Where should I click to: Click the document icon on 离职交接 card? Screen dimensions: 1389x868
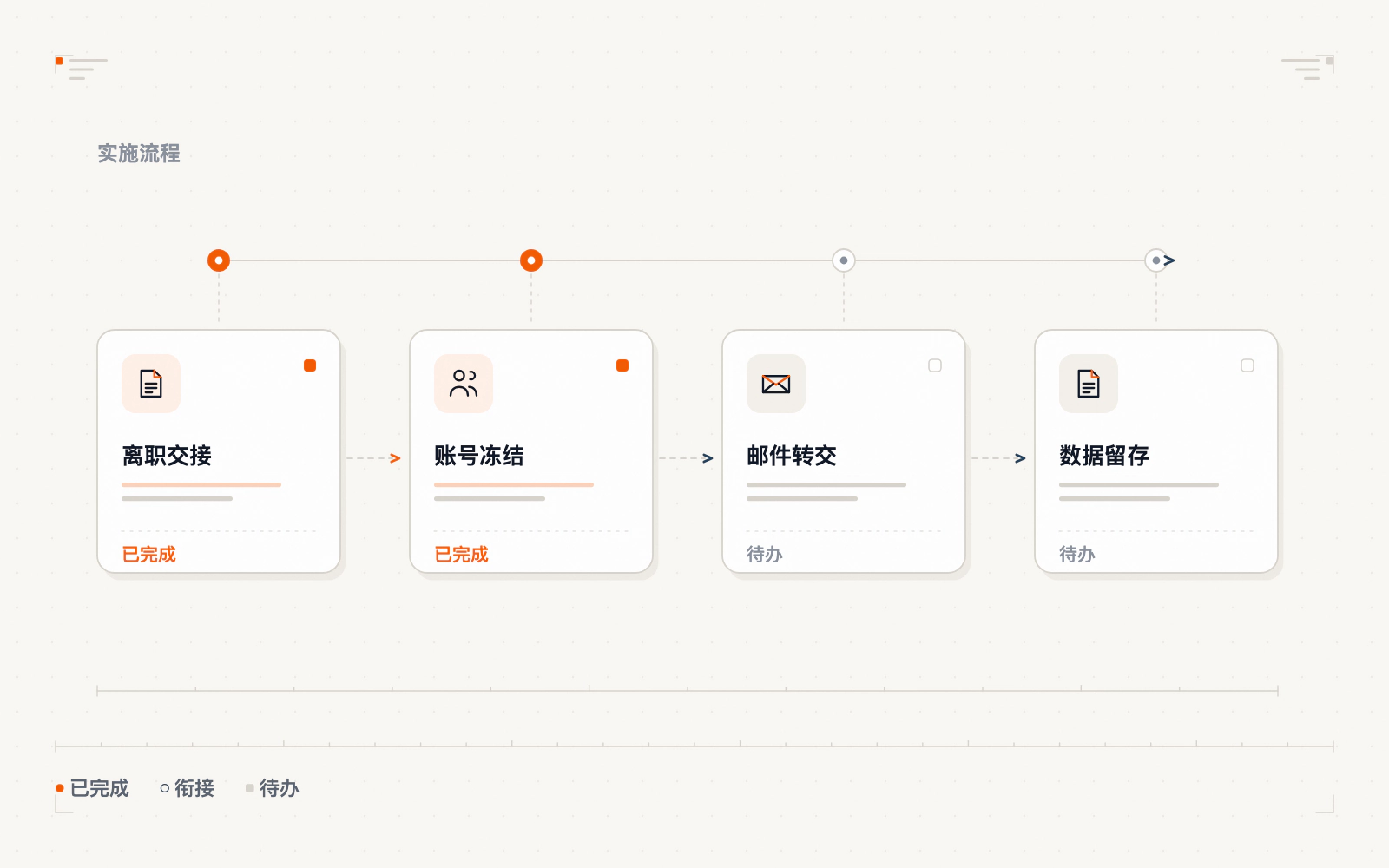click(151, 384)
